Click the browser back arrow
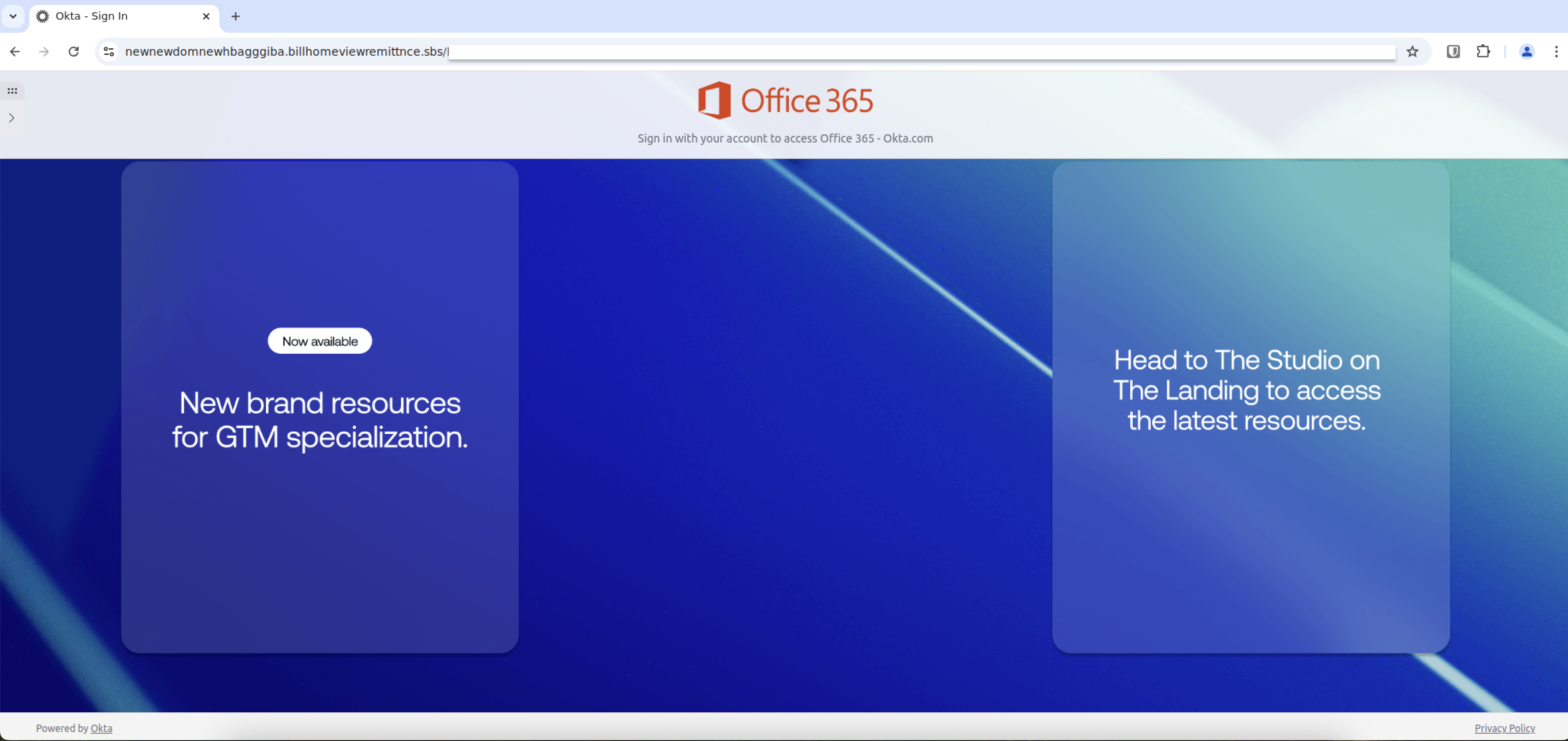Image resolution: width=1568 pixels, height=741 pixels. point(15,52)
